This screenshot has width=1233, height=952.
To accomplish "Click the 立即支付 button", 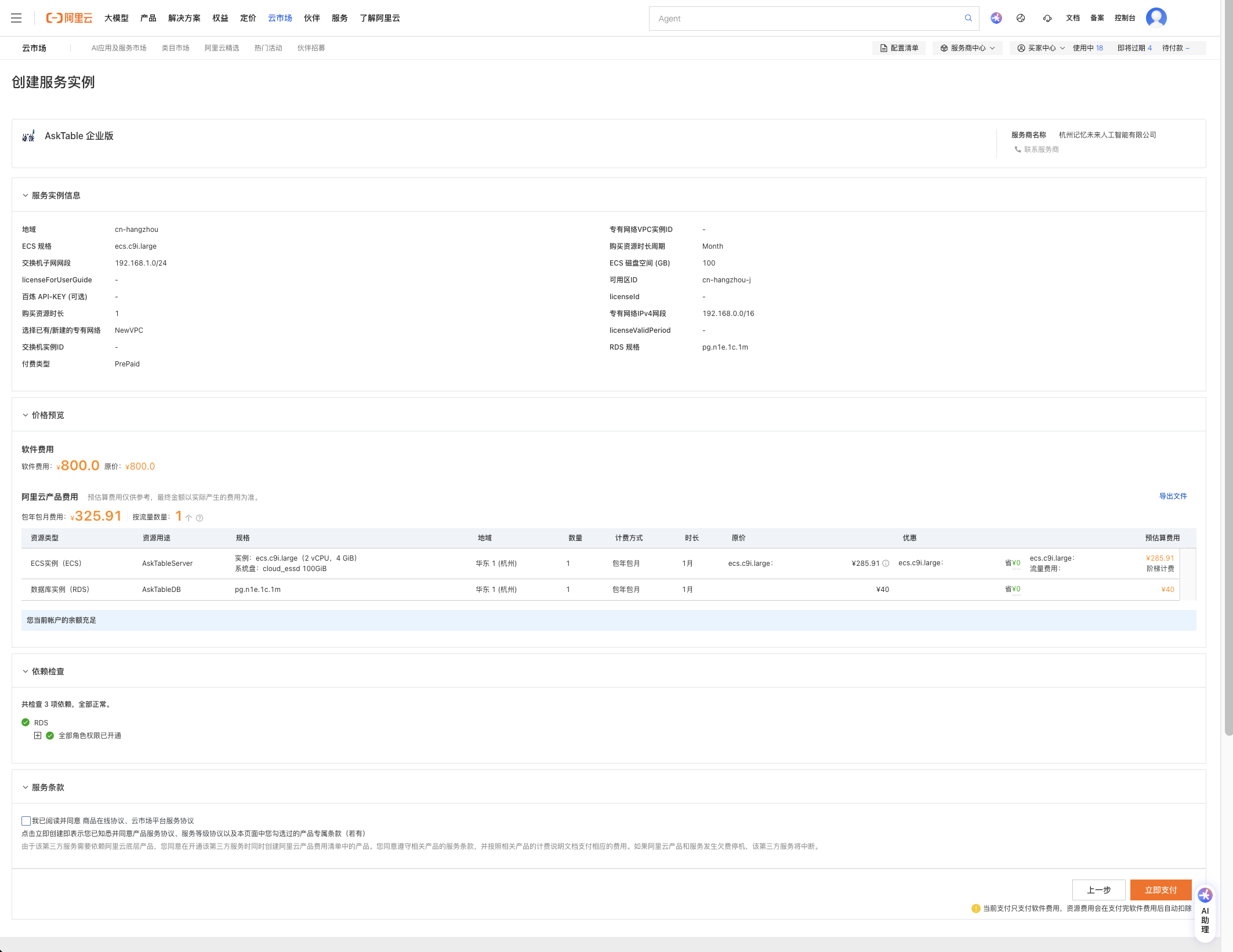I will [1161, 890].
